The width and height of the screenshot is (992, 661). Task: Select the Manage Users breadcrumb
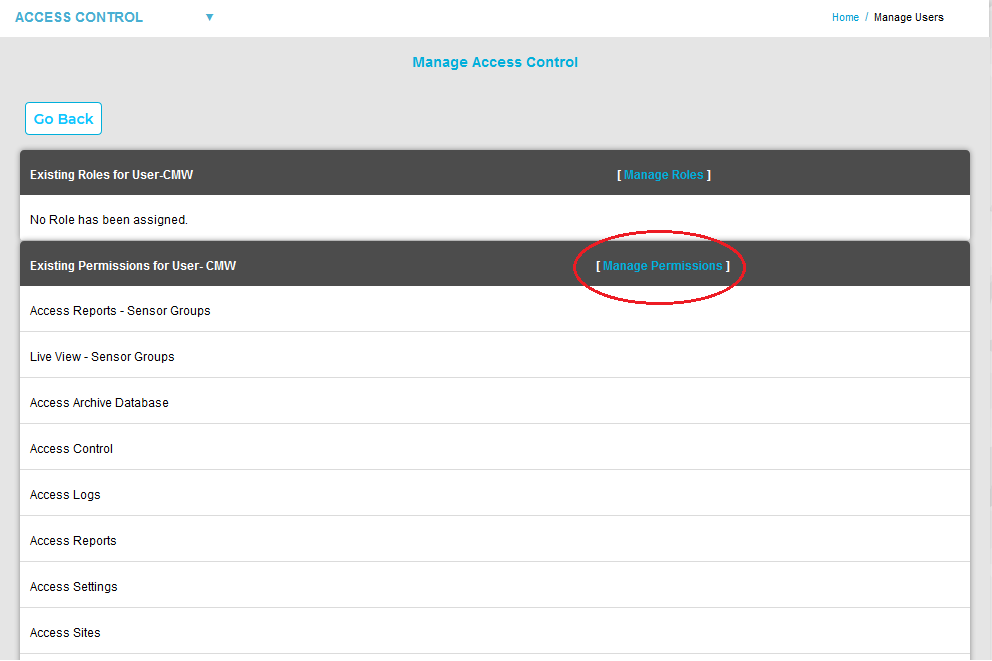908,17
